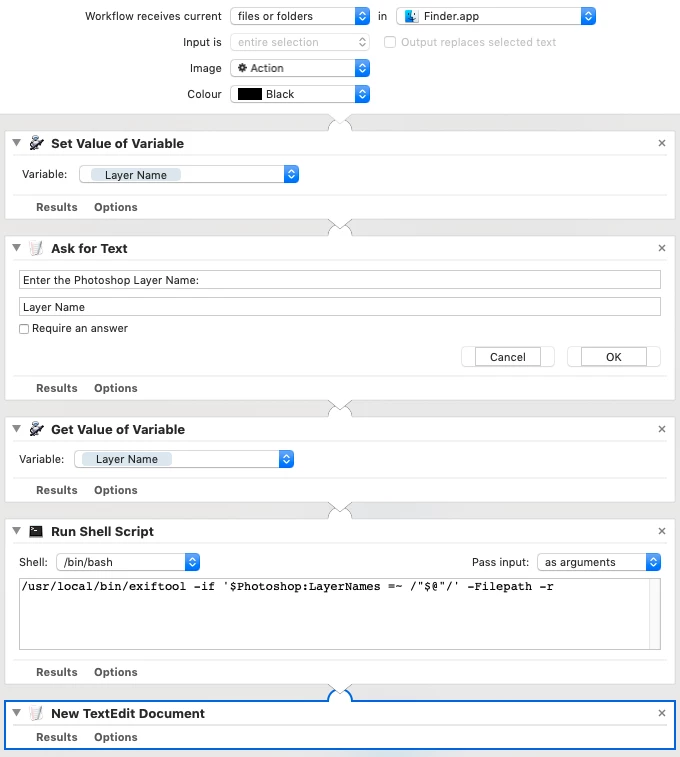Open the Shell /bin/bash dropdown

point(128,562)
